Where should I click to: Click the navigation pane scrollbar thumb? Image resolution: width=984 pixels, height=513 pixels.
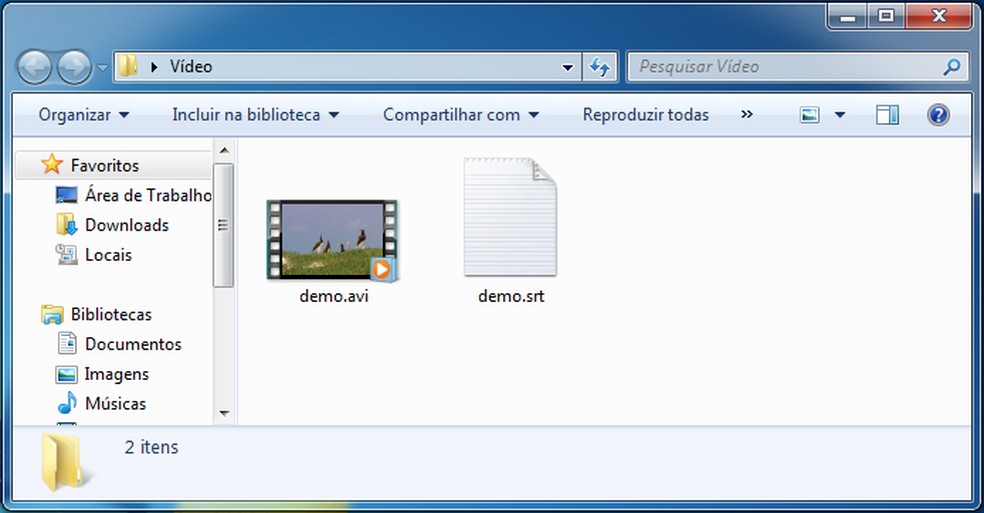coord(223,225)
